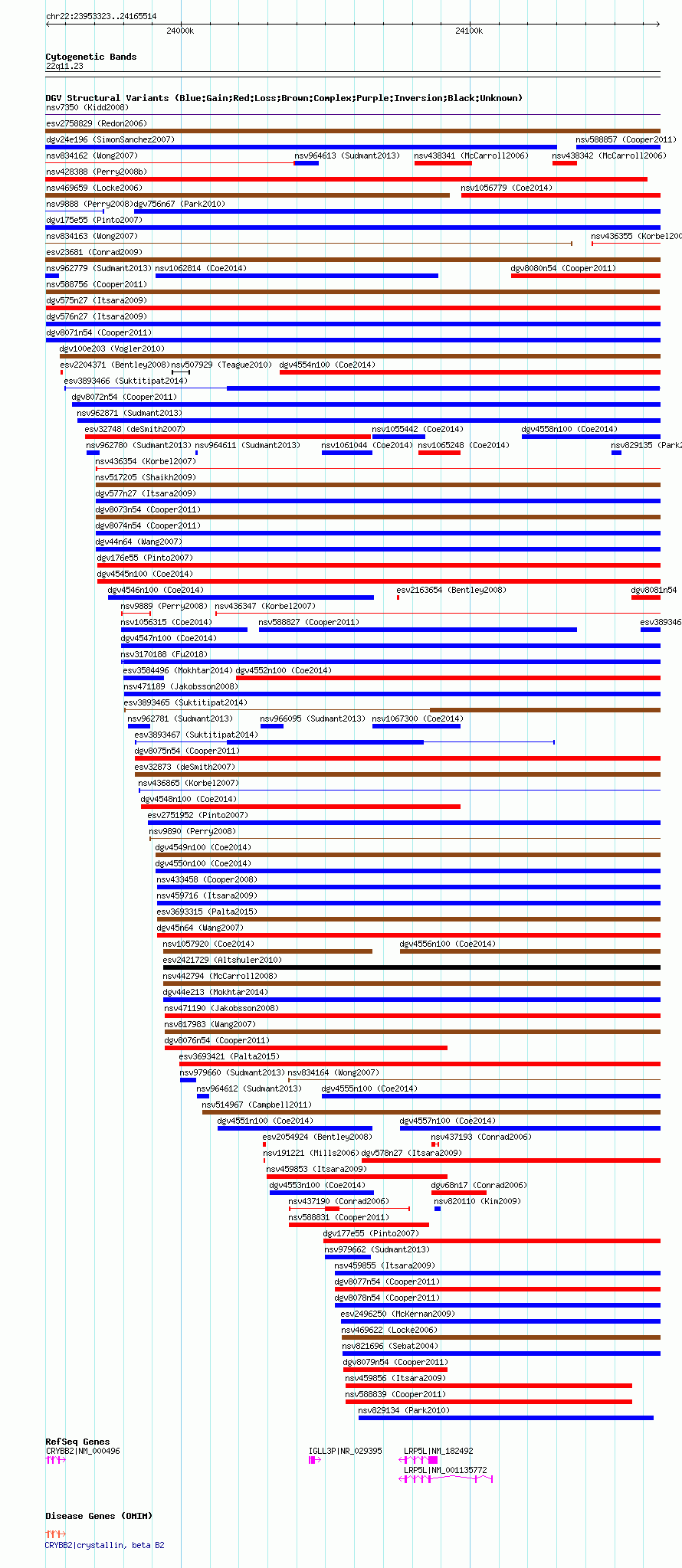Click the orange CRYBB2 OMIM disease gene glyph

click(56, 1534)
